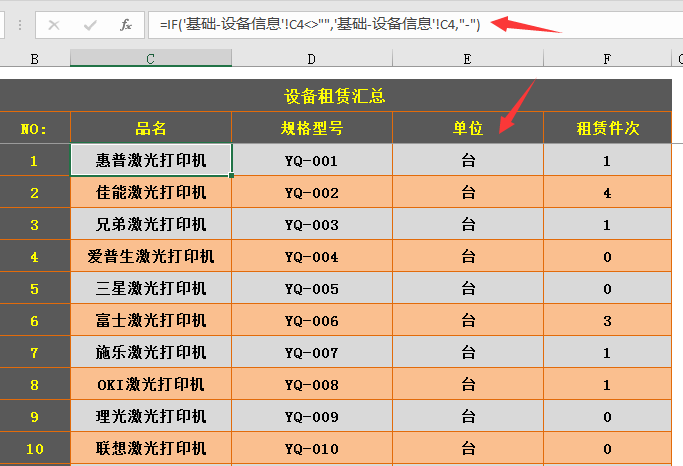Click model cell YQ-008
The height and width of the screenshot is (466, 683).
312,384
